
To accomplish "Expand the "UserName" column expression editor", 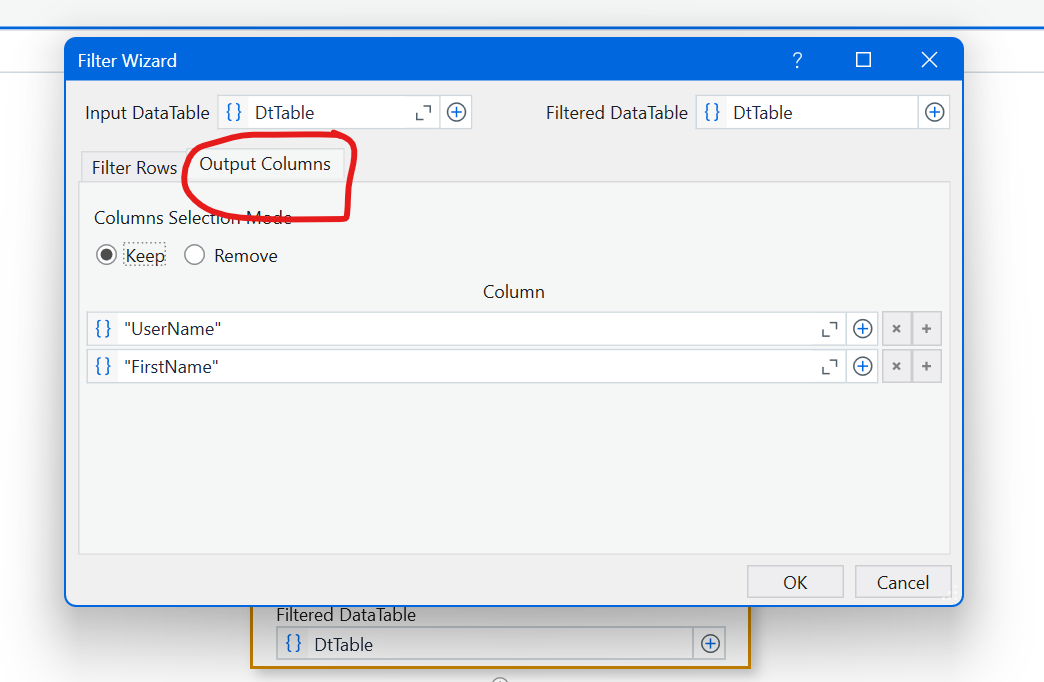I will (830, 329).
